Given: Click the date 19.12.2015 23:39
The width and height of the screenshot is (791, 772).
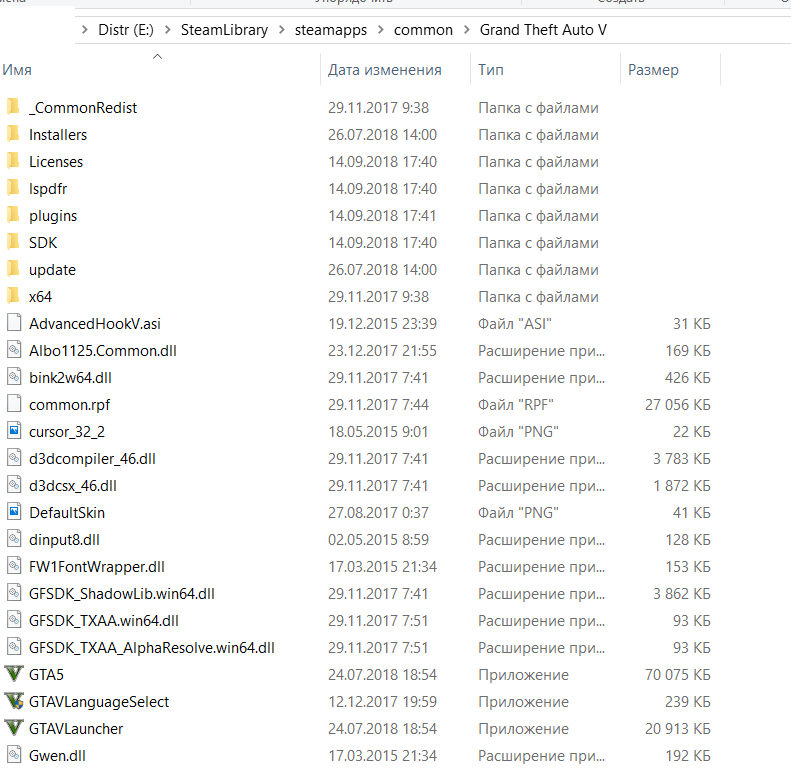Looking at the screenshot, I should click(382, 323).
